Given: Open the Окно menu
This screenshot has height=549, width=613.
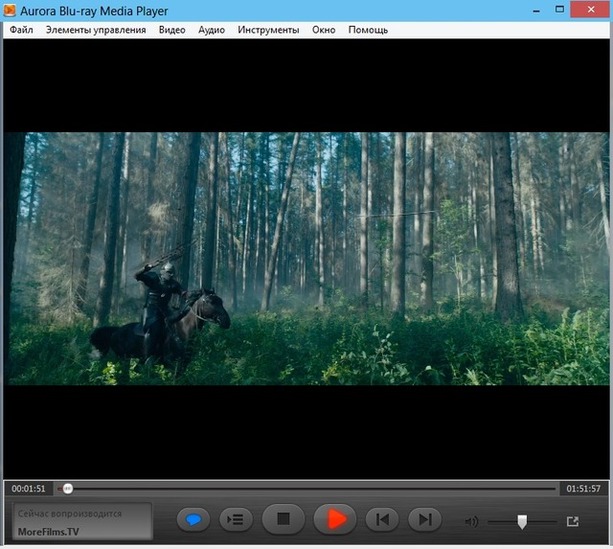Looking at the screenshot, I should point(323,30).
